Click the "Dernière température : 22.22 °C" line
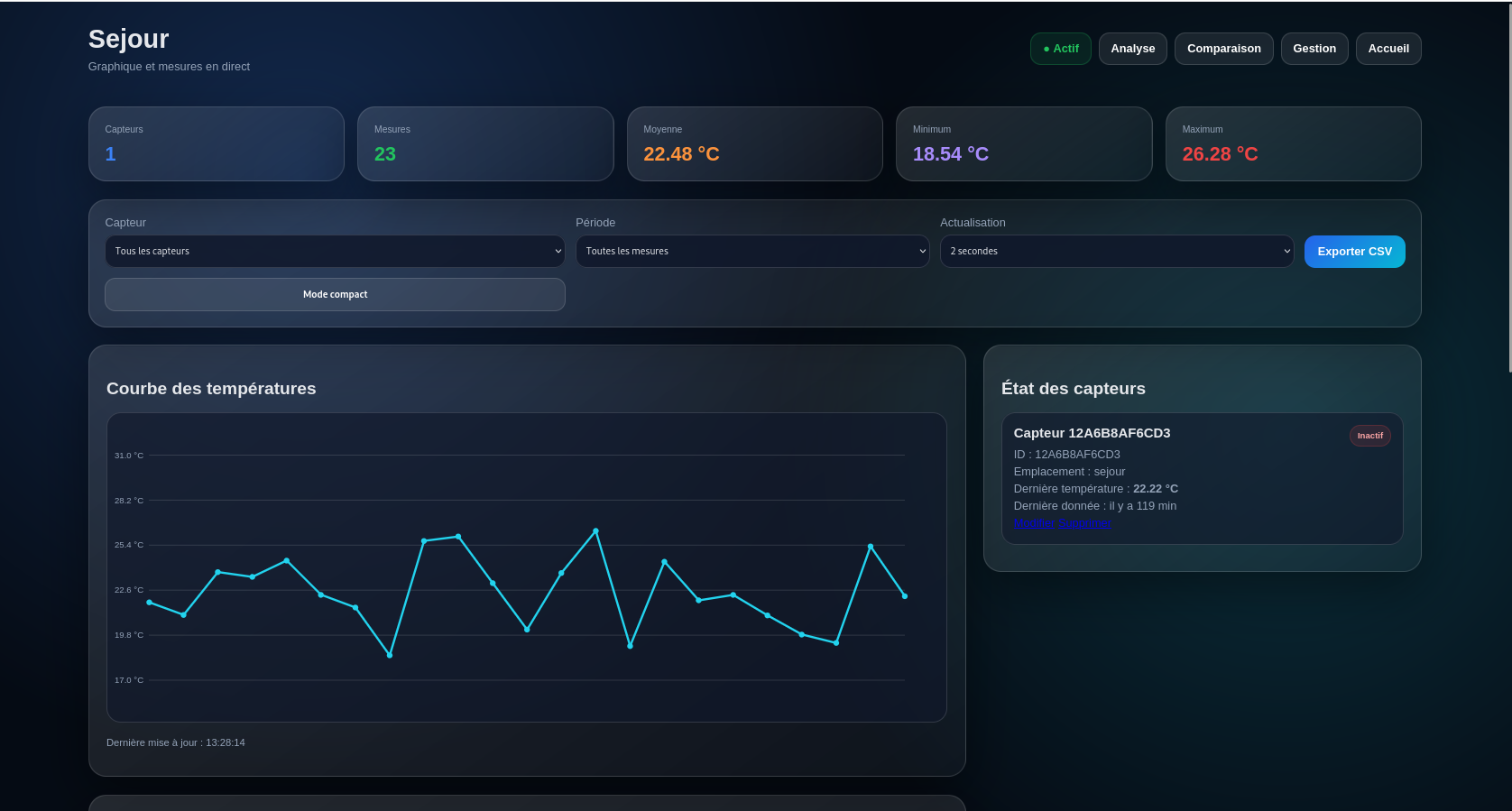 1096,489
